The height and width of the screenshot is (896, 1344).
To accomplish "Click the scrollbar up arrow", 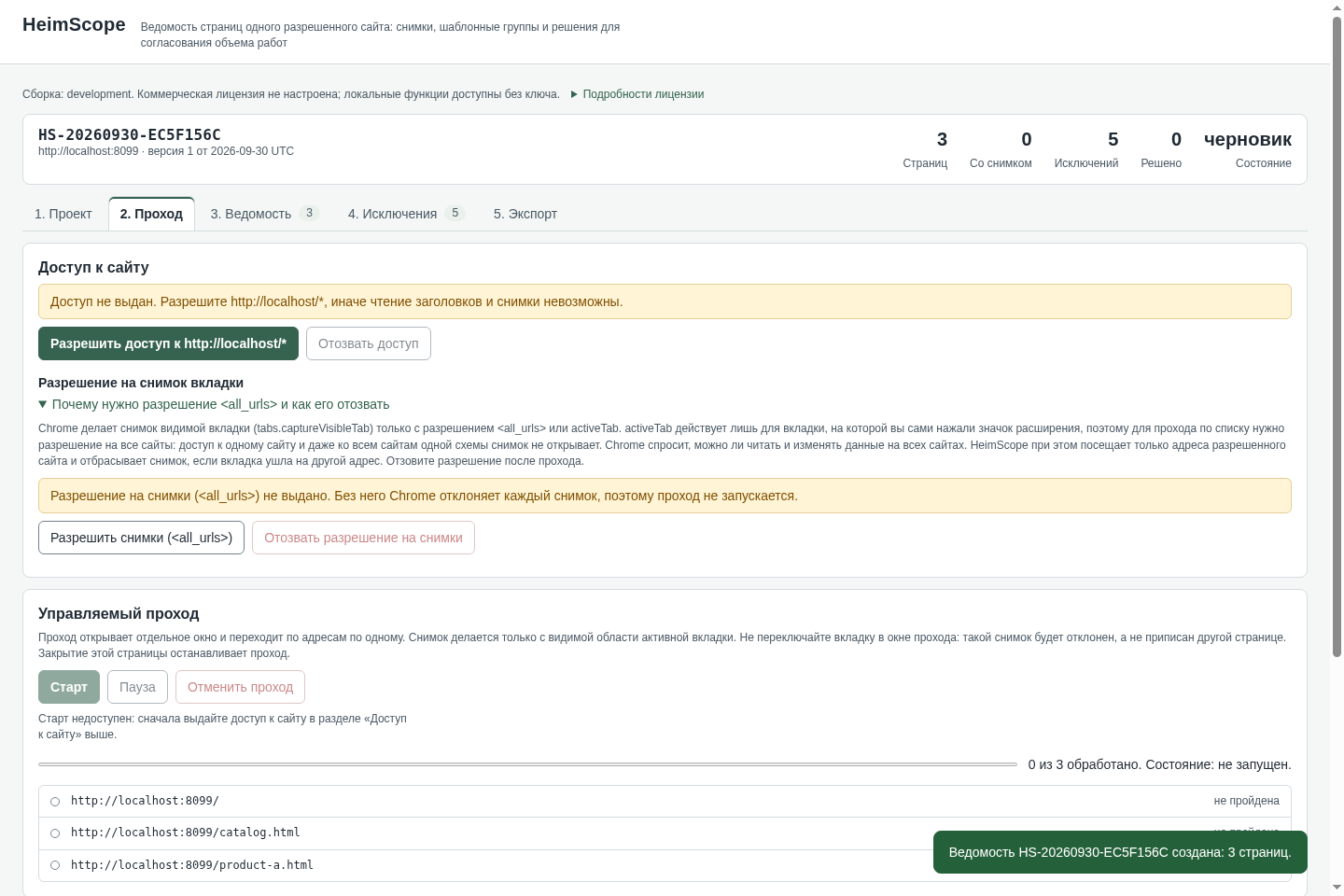I will (x=1337, y=7).
